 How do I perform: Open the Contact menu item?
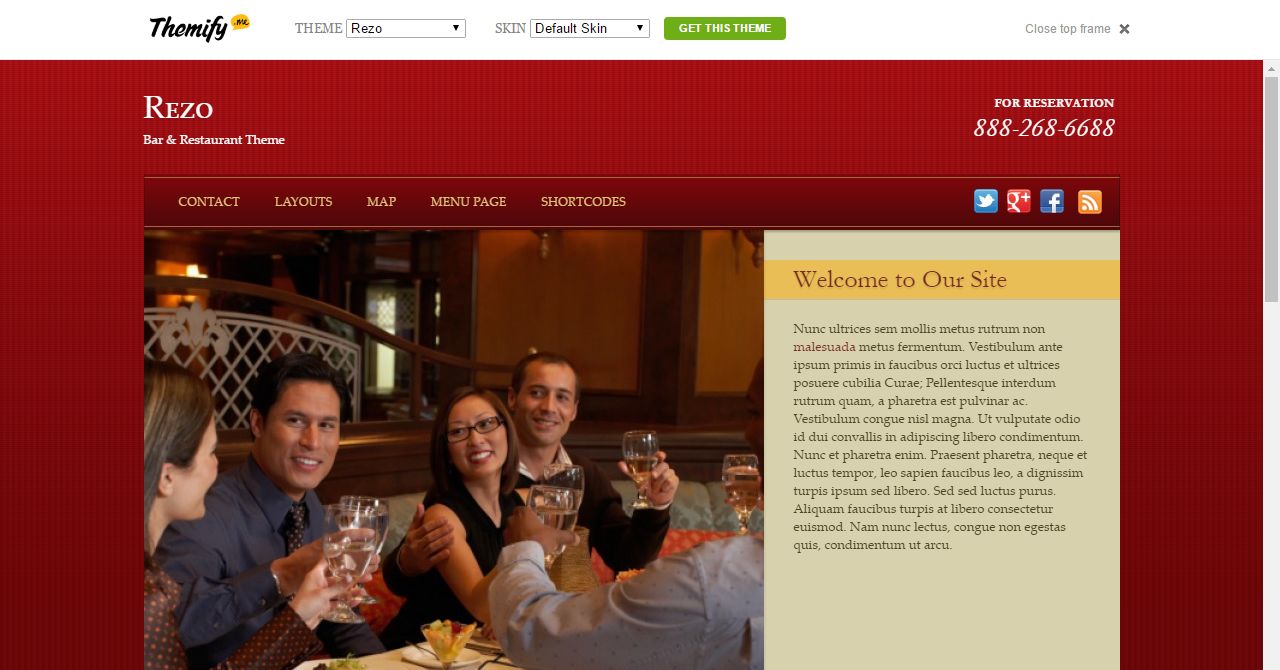[209, 201]
